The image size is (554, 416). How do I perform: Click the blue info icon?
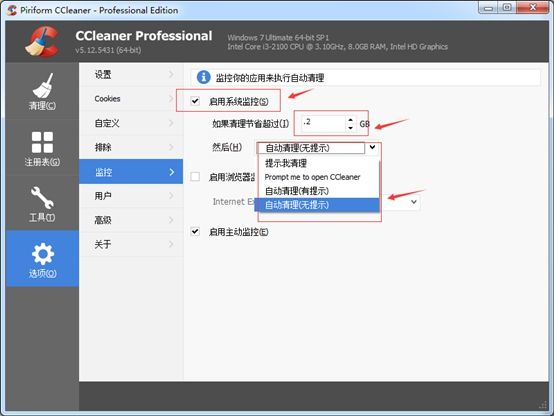point(204,77)
